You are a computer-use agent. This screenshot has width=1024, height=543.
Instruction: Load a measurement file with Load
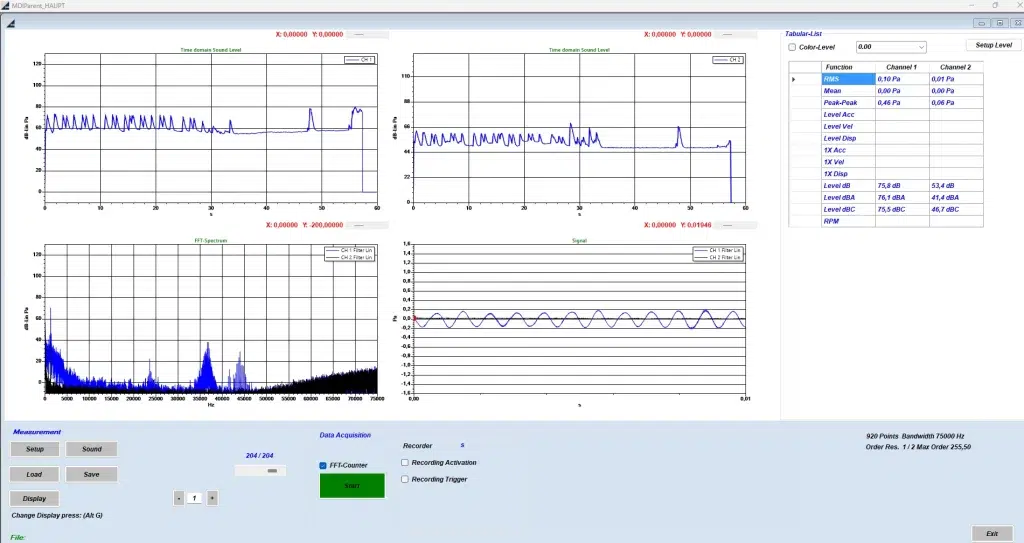[34, 474]
